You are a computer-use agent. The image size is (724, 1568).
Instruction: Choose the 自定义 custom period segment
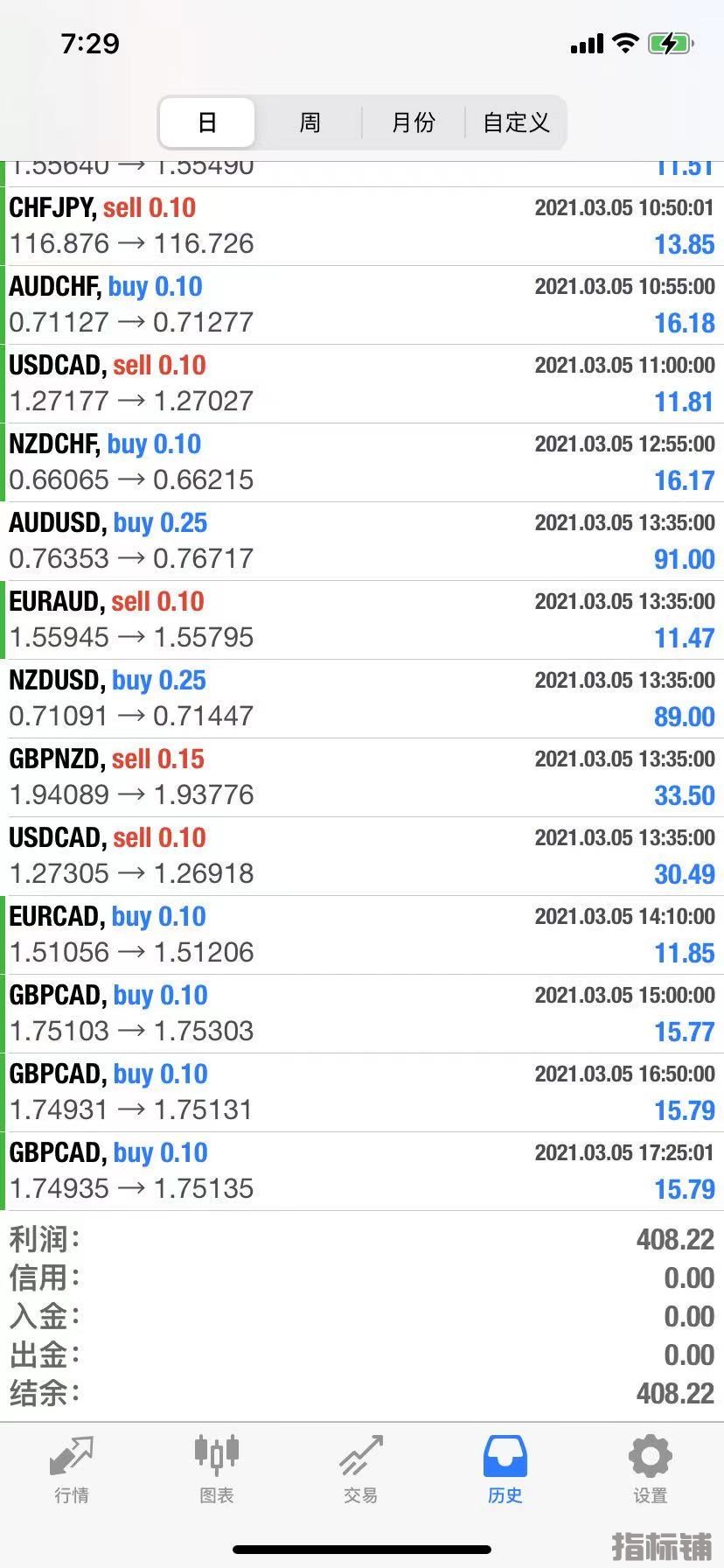(516, 122)
